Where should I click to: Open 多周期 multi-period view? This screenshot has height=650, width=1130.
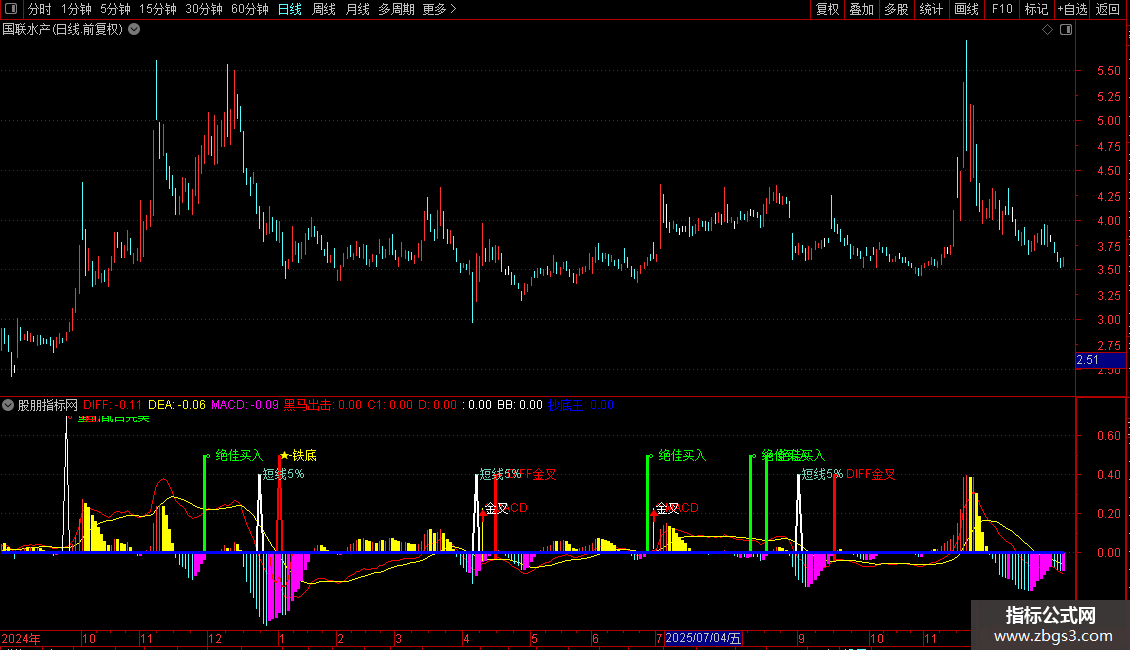click(396, 9)
